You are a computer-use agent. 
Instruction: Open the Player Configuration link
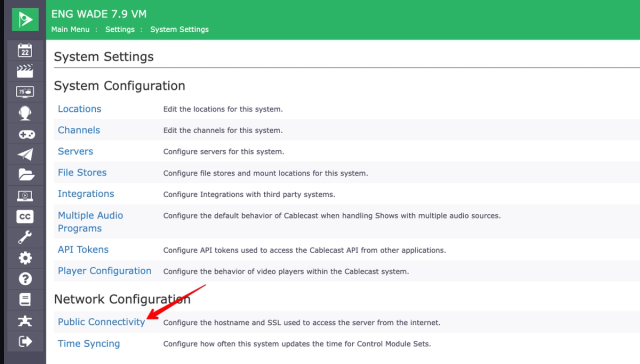[x=104, y=271]
